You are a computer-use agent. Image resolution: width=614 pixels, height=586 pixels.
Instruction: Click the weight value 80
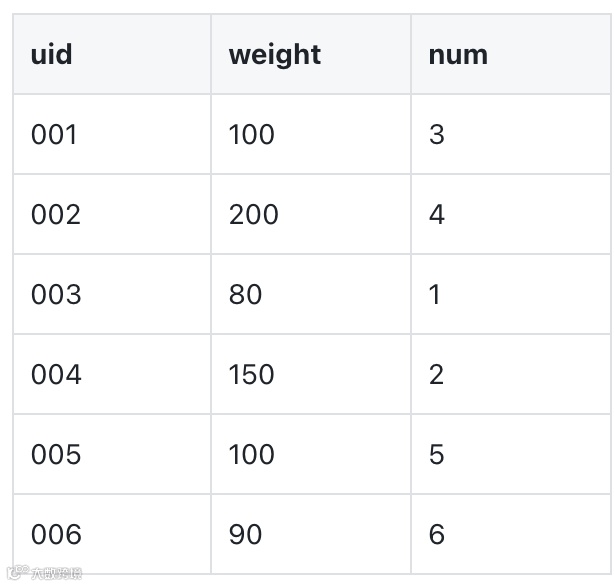(x=245, y=294)
